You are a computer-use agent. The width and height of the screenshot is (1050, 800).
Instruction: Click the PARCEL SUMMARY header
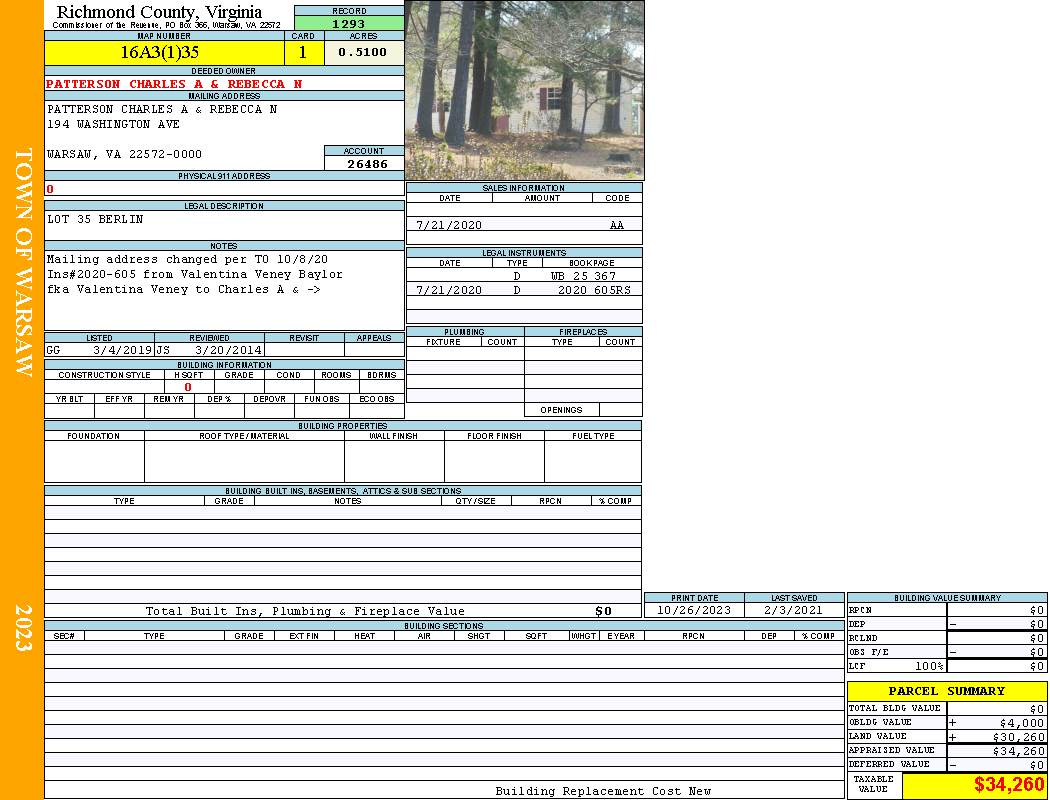pos(947,691)
